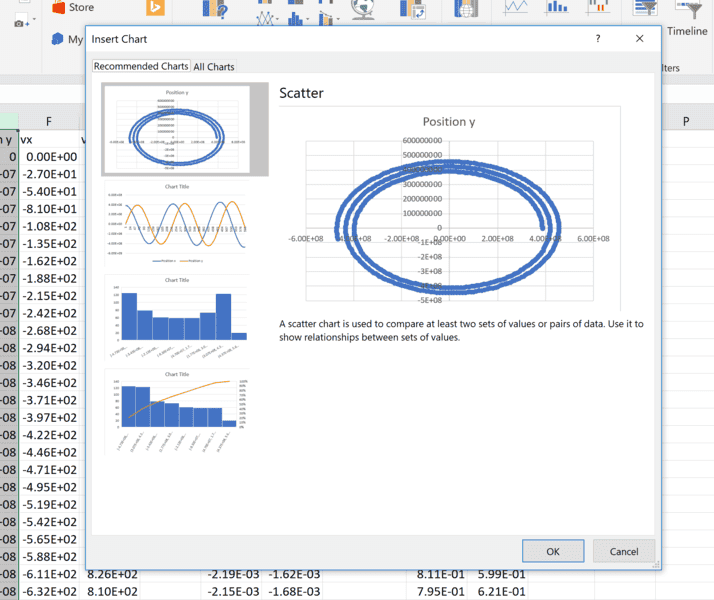The width and height of the screenshot is (714, 600).
Task: Select cell with -2.19E-03
Action: (233, 575)
